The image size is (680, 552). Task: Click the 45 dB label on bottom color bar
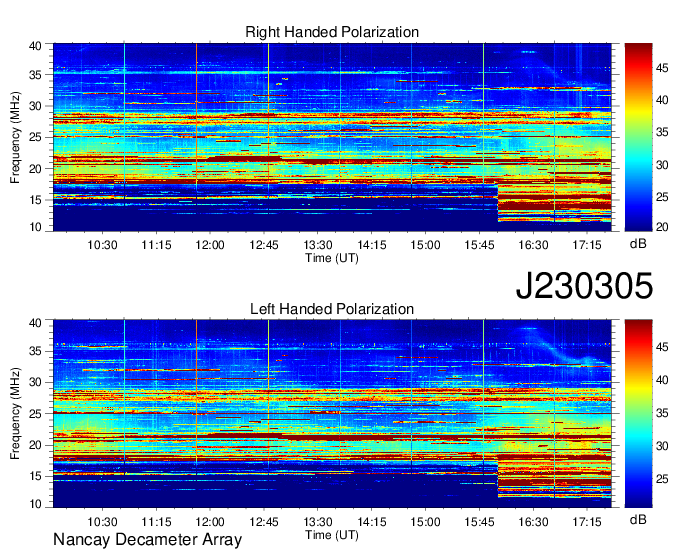coord(662,347)
